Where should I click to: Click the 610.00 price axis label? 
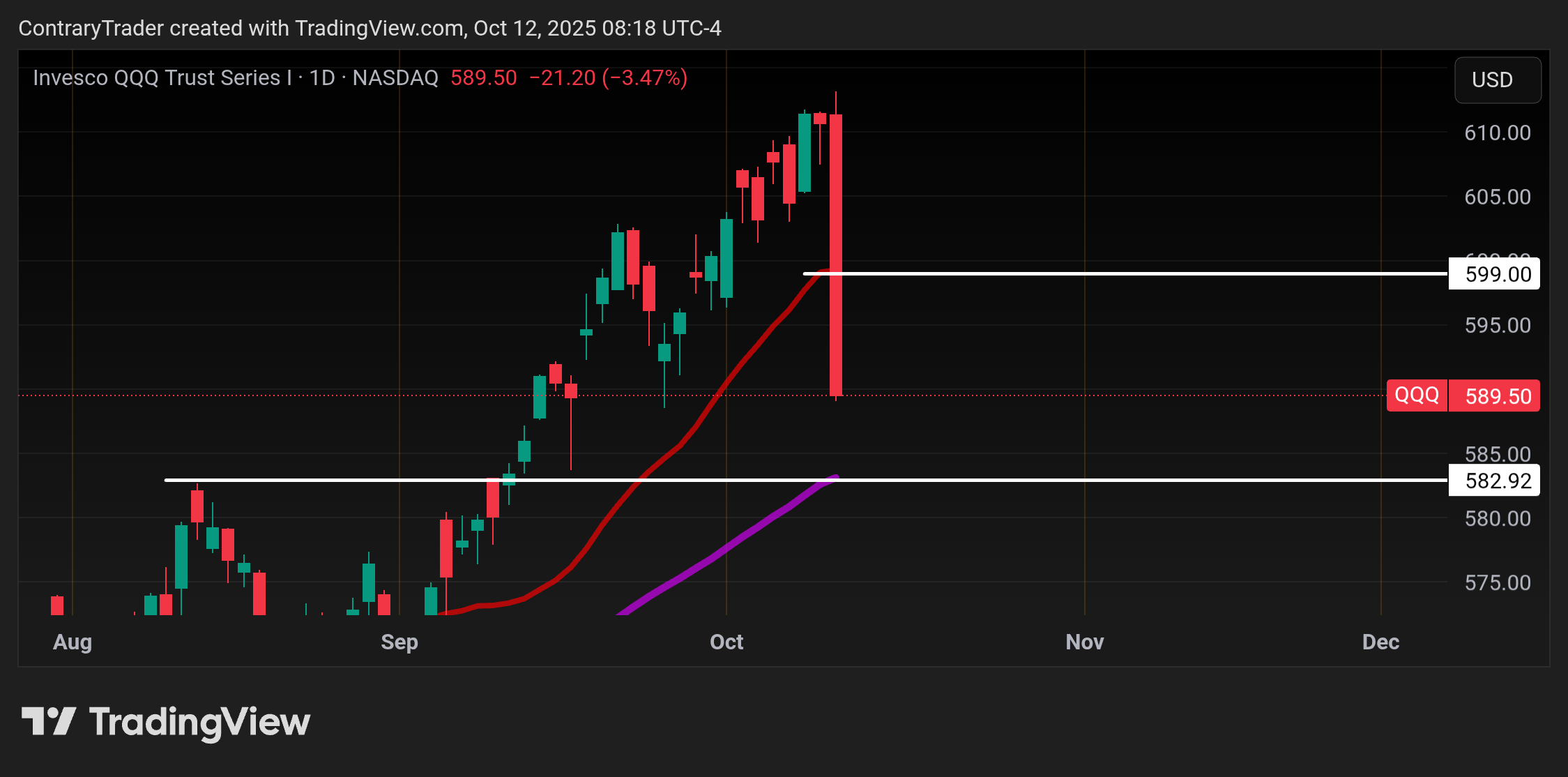(1498, 133)
